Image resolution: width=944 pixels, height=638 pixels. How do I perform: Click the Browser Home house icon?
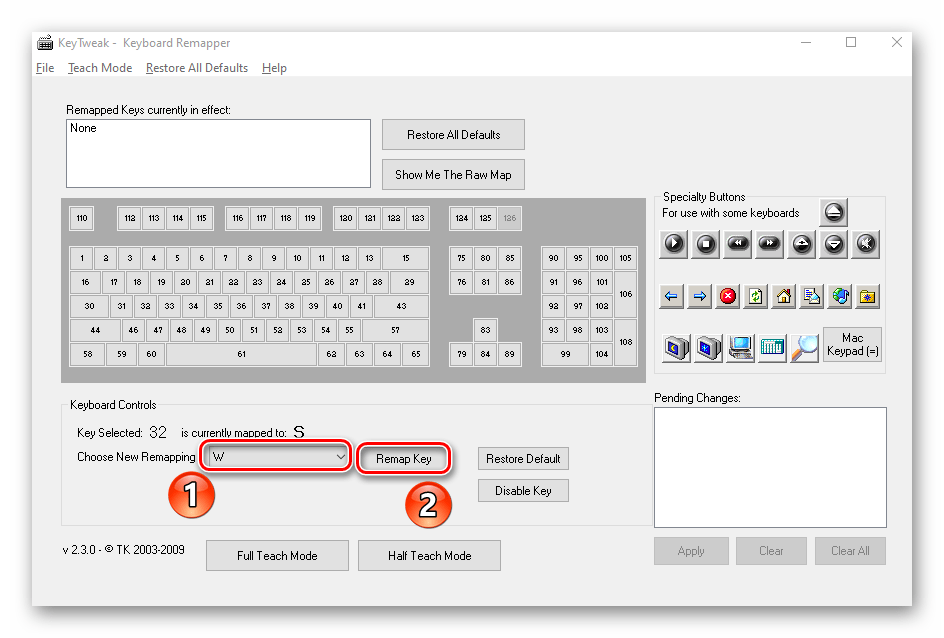coord(784,296)
